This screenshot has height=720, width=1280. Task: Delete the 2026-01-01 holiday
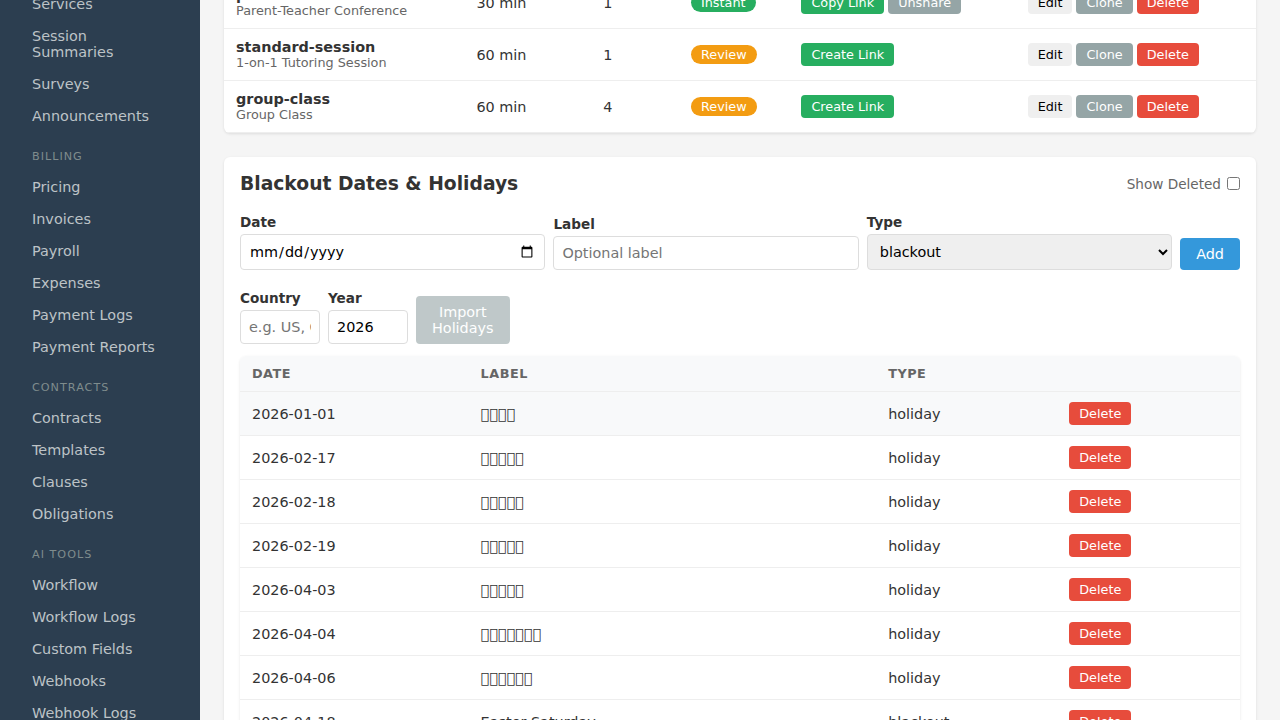[x=1100, y=414]
